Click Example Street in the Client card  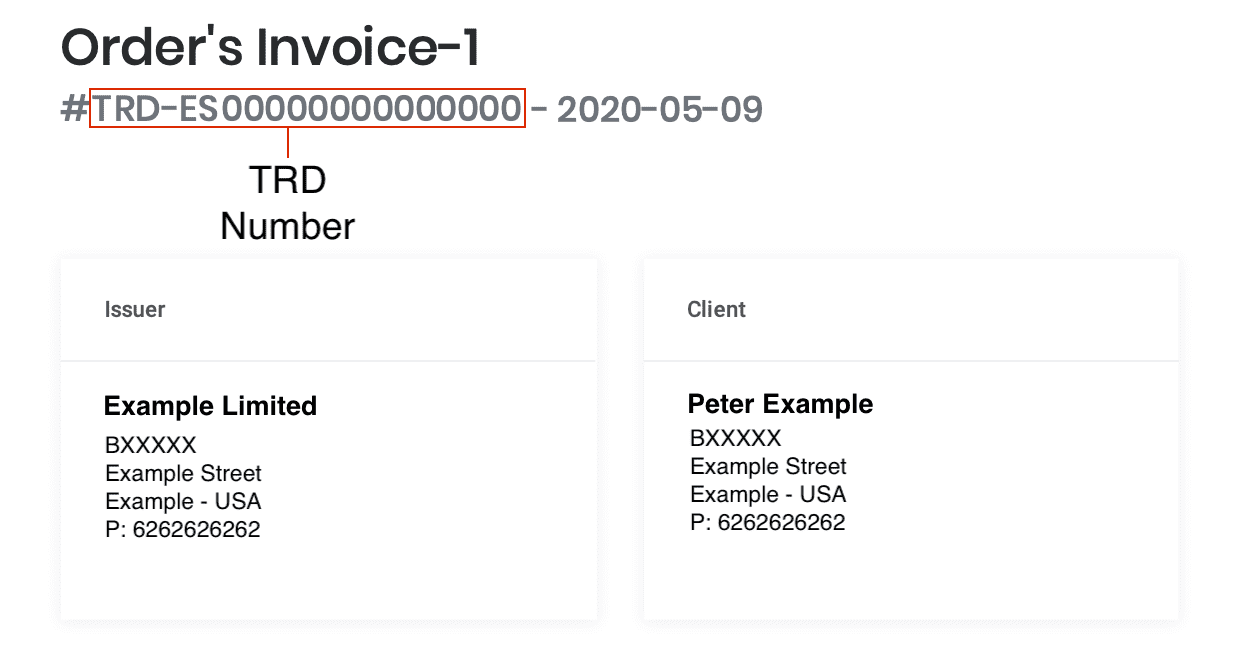click(x=768, y=466)
